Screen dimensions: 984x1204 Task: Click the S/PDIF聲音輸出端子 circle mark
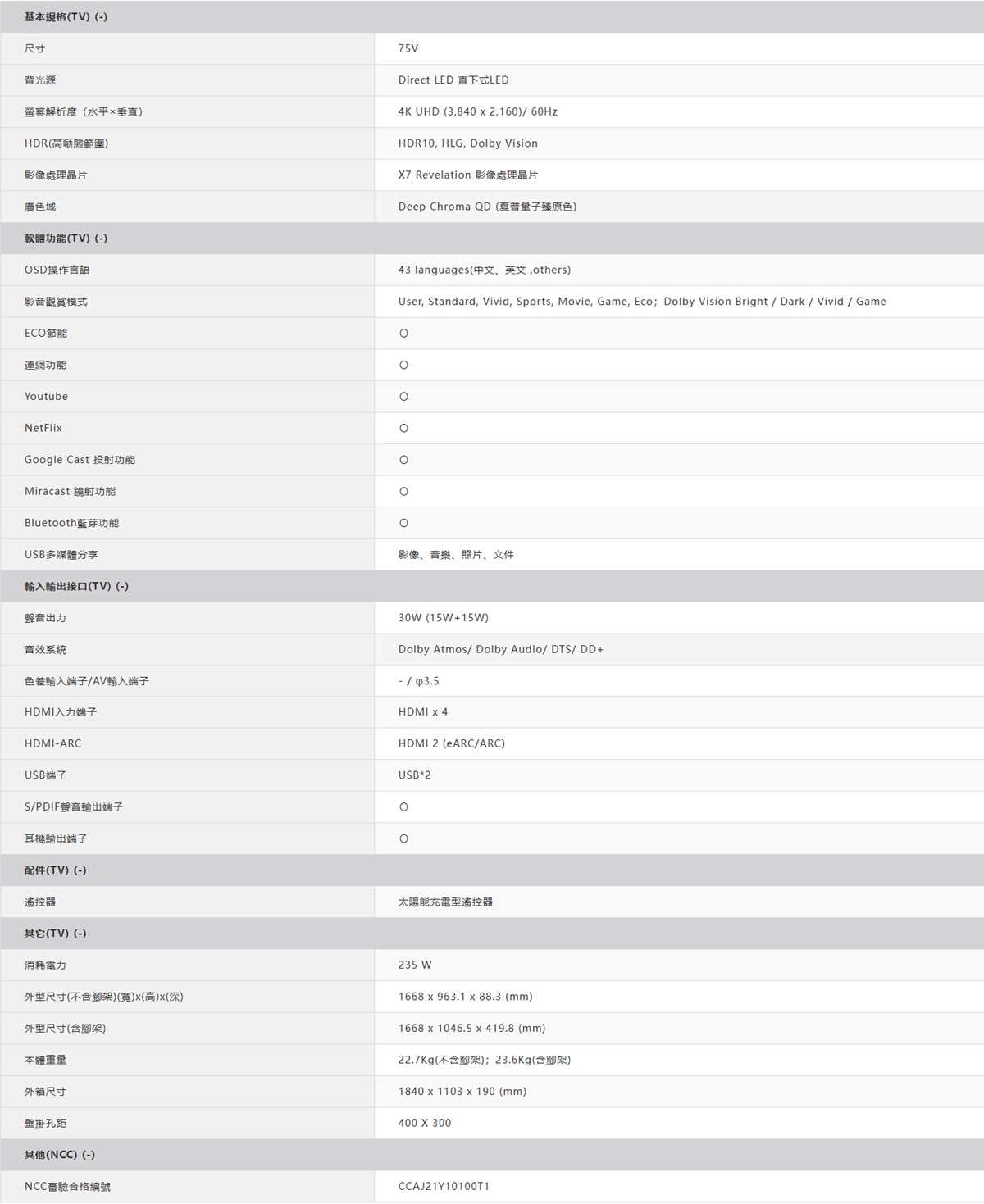tap(403, 807)
